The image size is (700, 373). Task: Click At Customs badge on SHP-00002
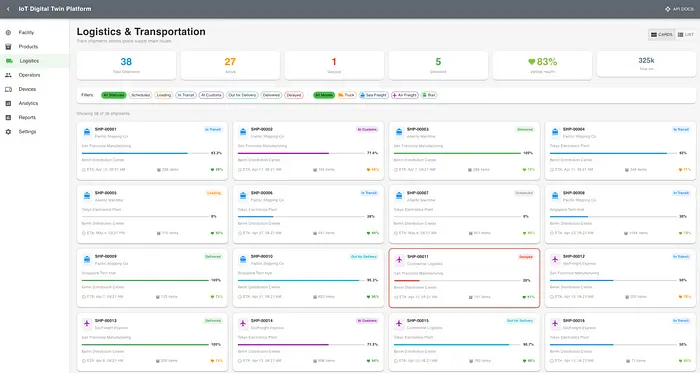point(367,129)
